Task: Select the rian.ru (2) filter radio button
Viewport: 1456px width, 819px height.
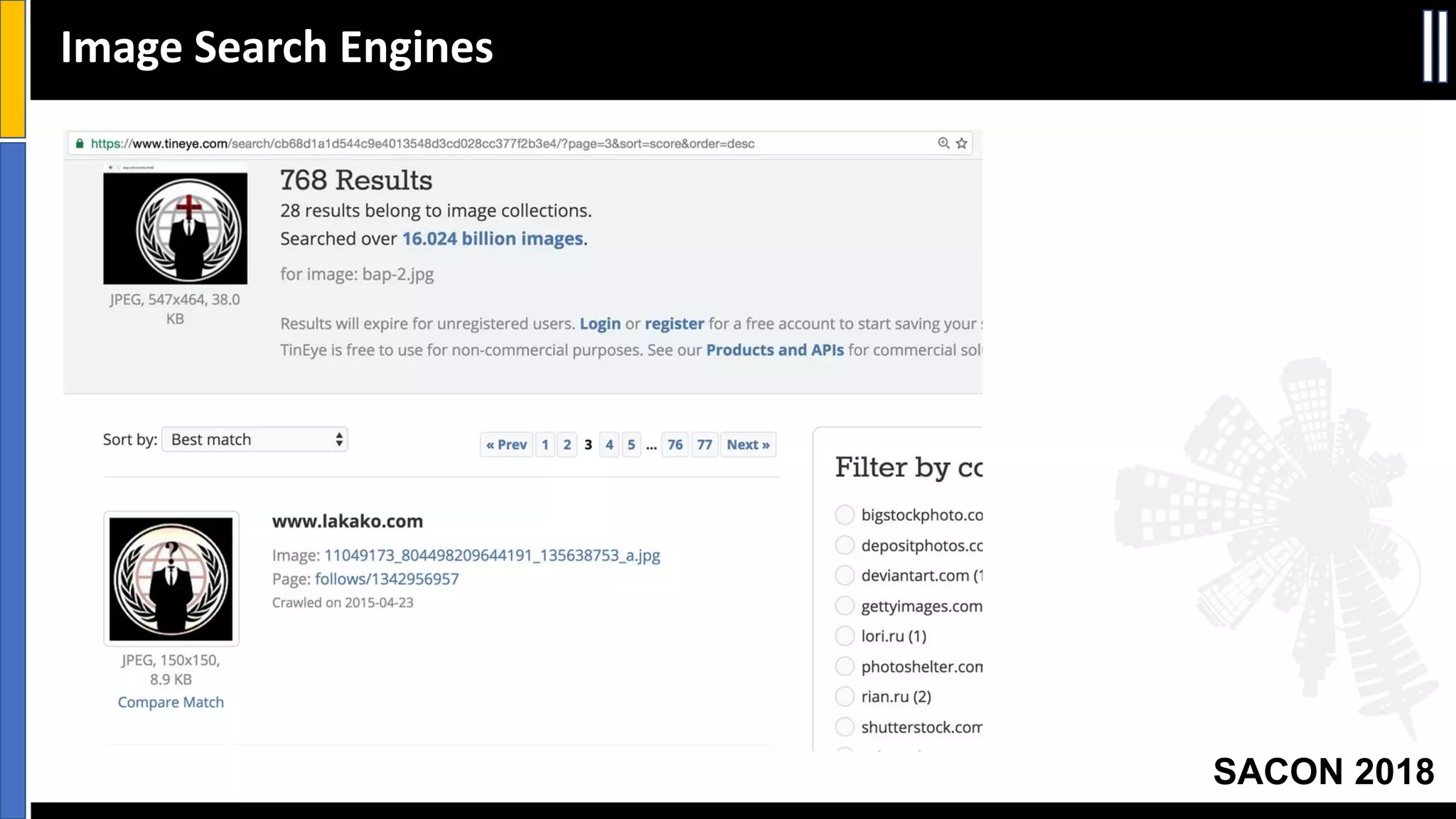Action: point(845,696)
